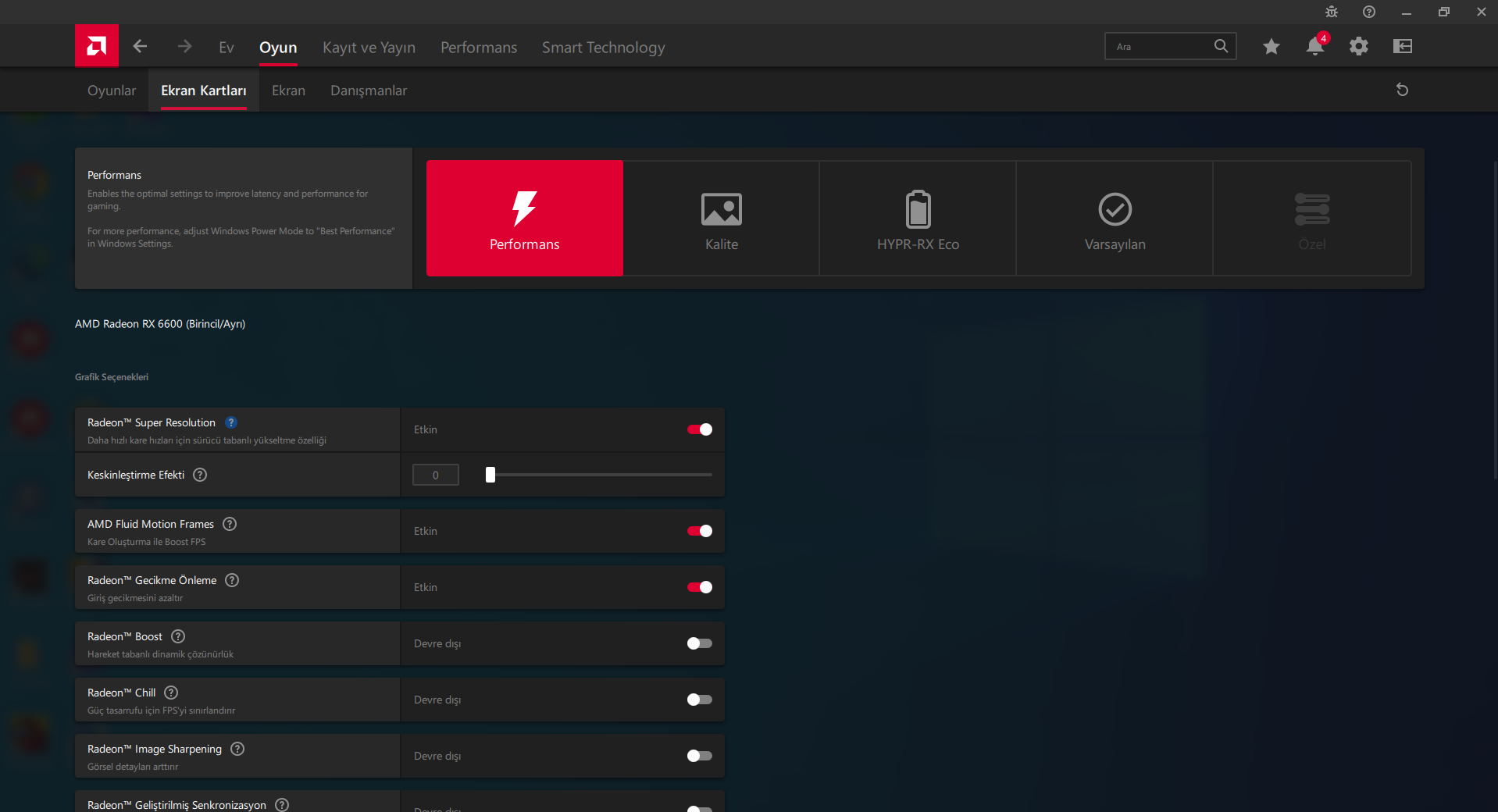Click the search magnifier icon
This screenshot has width=1498, height=812.
tap(1221, 46)
